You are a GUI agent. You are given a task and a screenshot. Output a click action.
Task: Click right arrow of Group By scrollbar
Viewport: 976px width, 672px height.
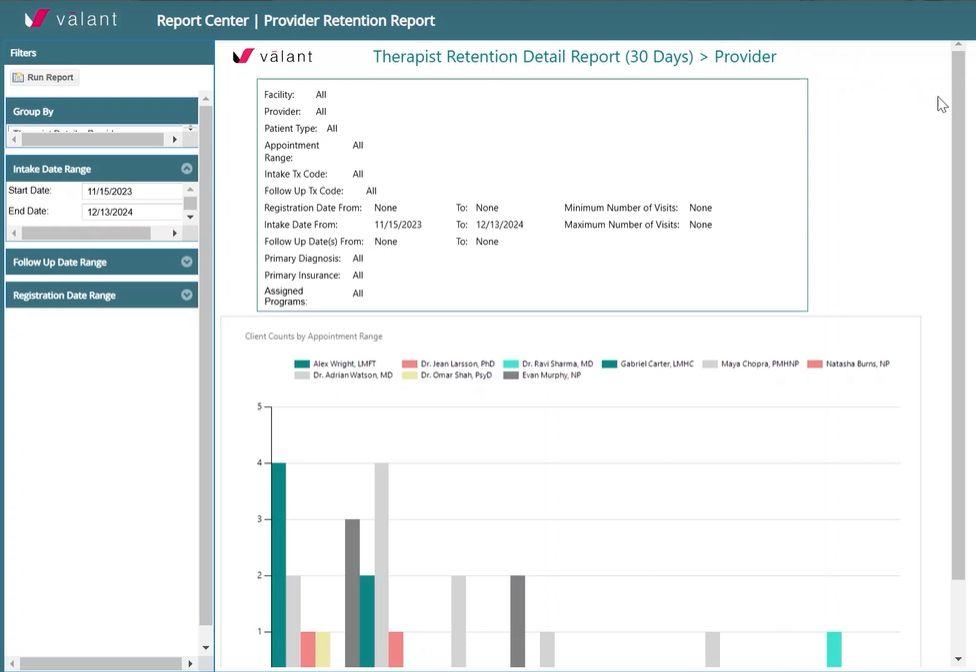[x=175, y=140]
